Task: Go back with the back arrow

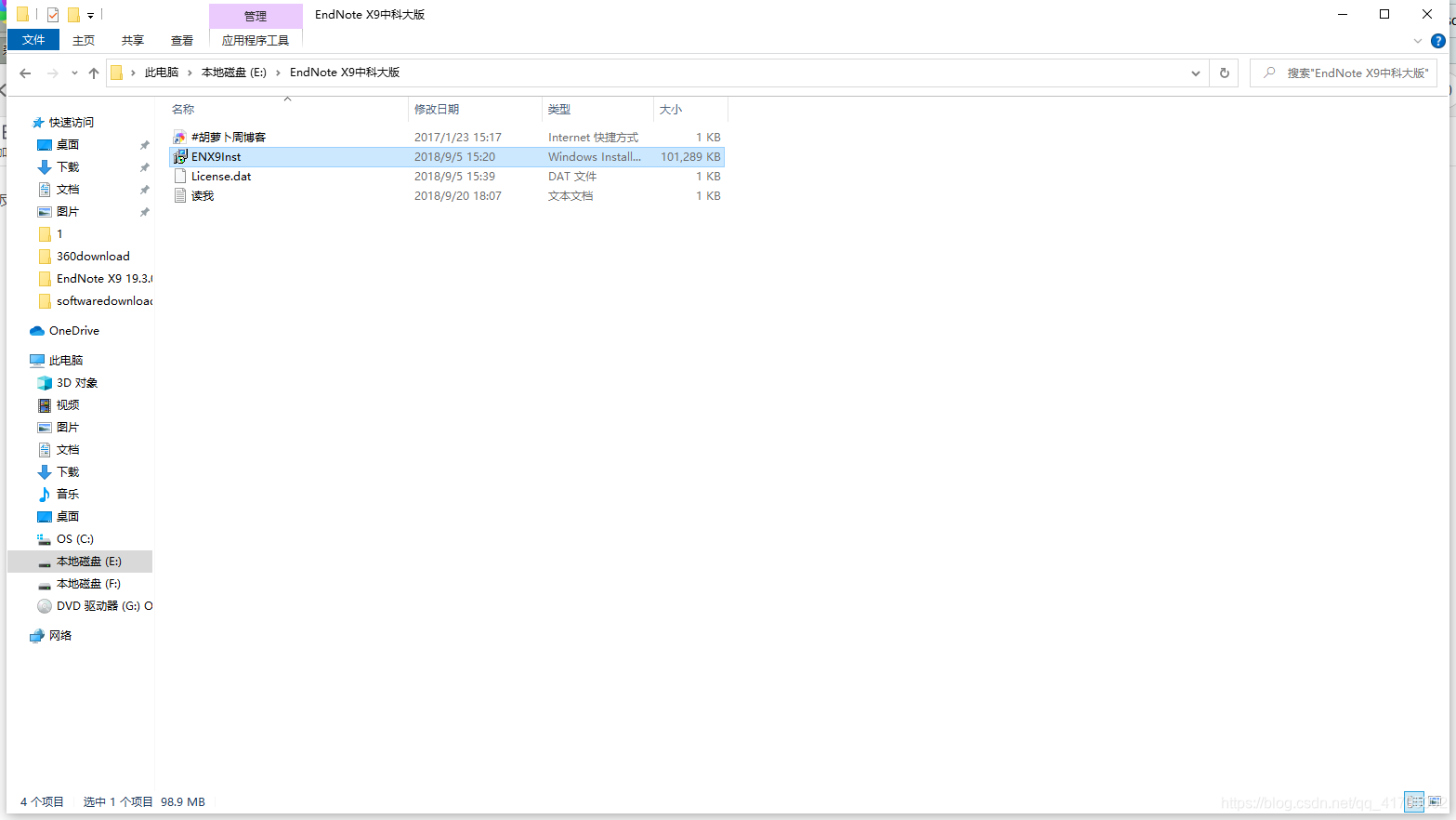Action: click(x=25, y=73)
